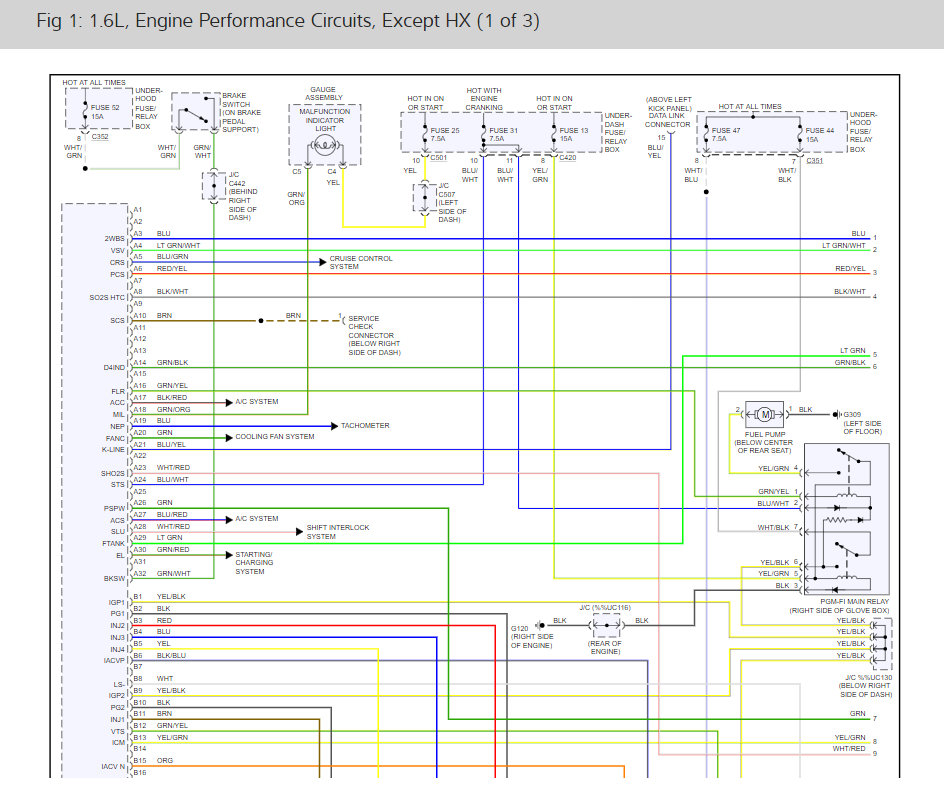The width and height of the screenshot is (944, 809).
Task: Select the Fuse 25 7.5A symbol
Action: pos(424,132)
